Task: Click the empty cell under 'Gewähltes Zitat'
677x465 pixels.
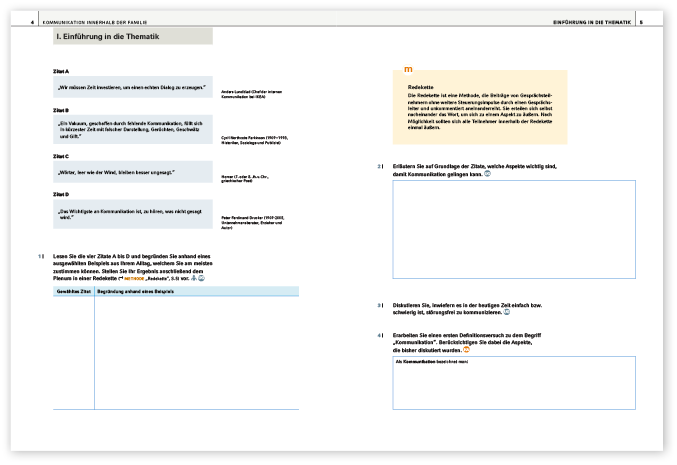Action: [x=72, y=352]
